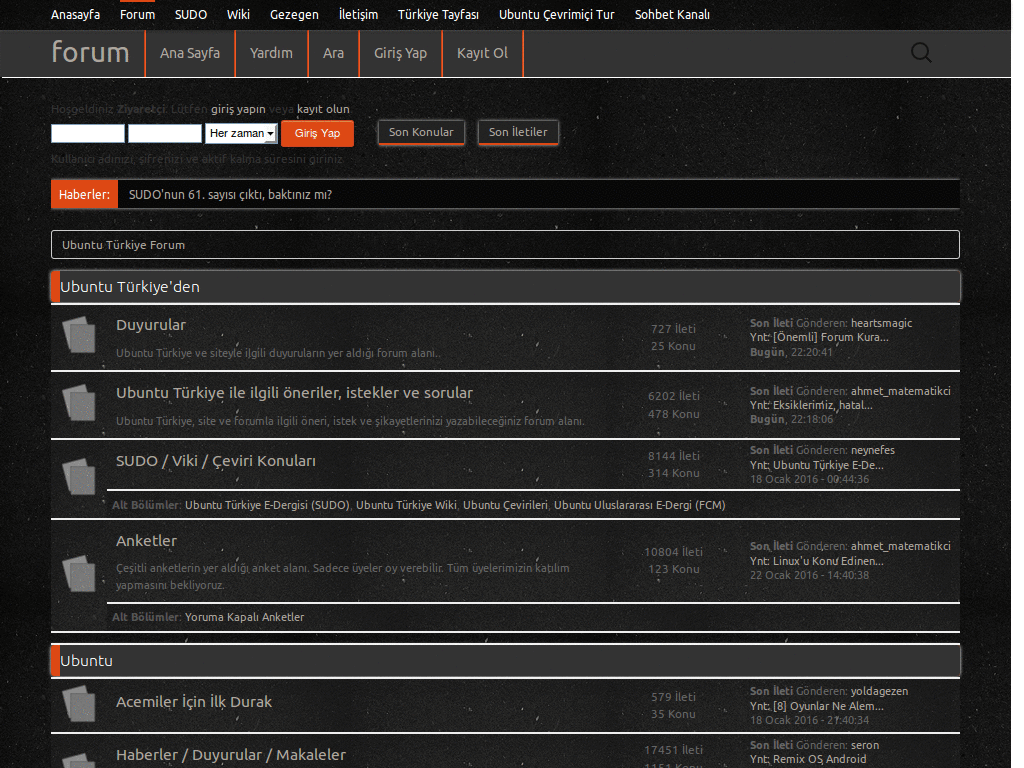Go to Gezegen in top navigation

click(294, 14)
